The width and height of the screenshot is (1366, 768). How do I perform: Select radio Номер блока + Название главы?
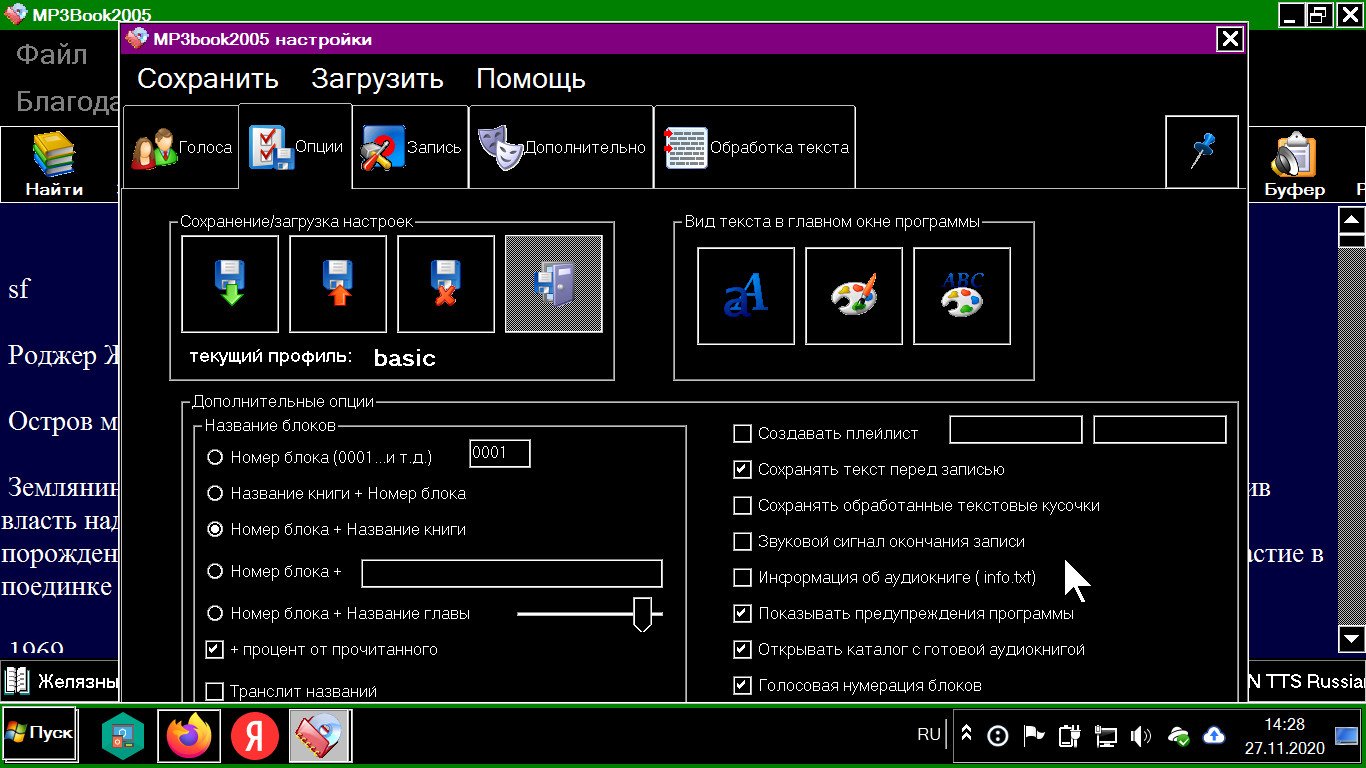click(214, 613)
